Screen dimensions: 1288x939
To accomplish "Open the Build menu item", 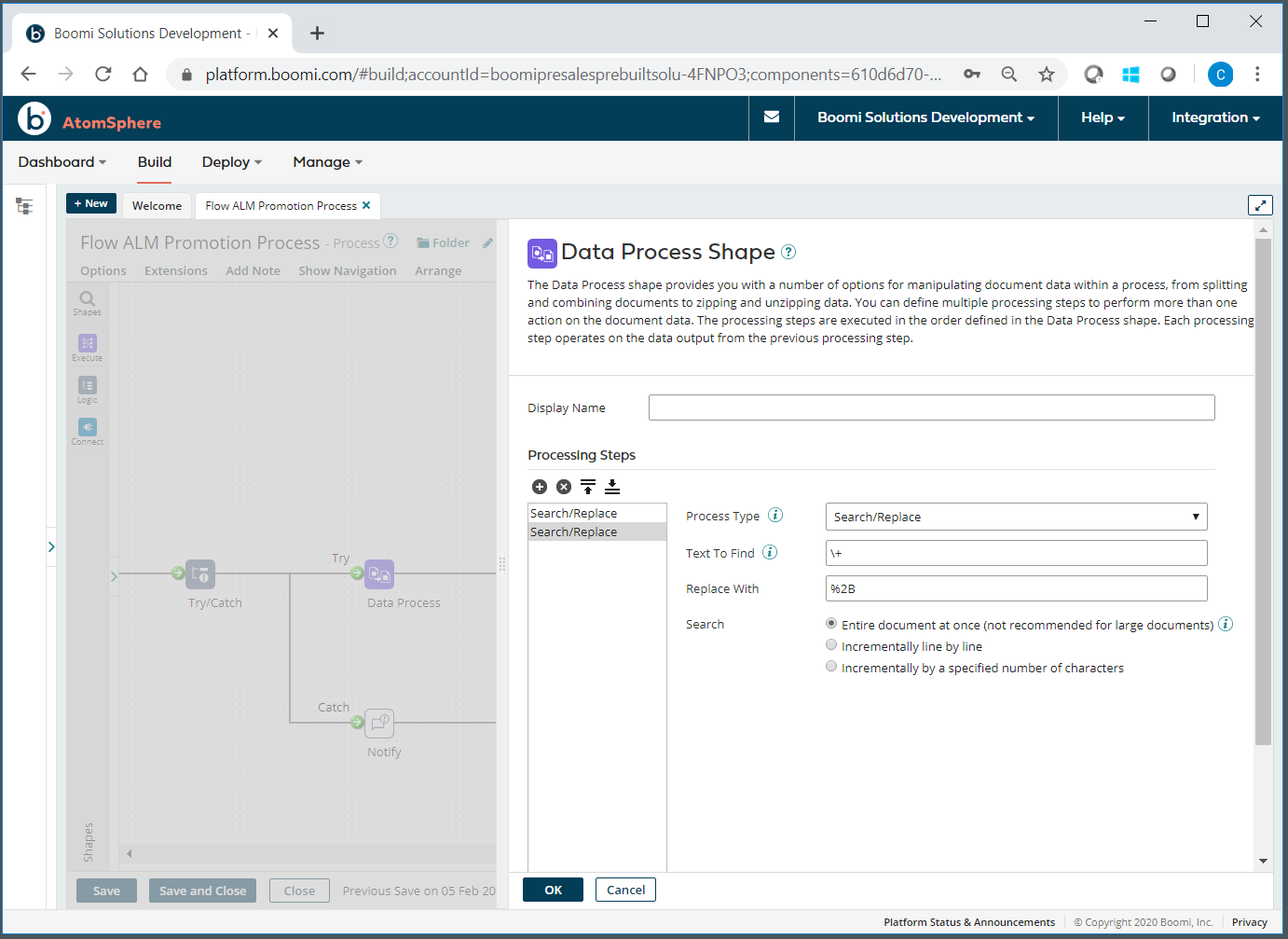I will coord(154,161).
